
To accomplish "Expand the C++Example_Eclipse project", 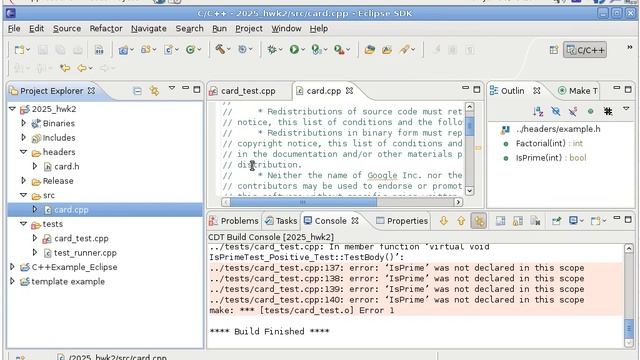I will (x=12, y=267).
